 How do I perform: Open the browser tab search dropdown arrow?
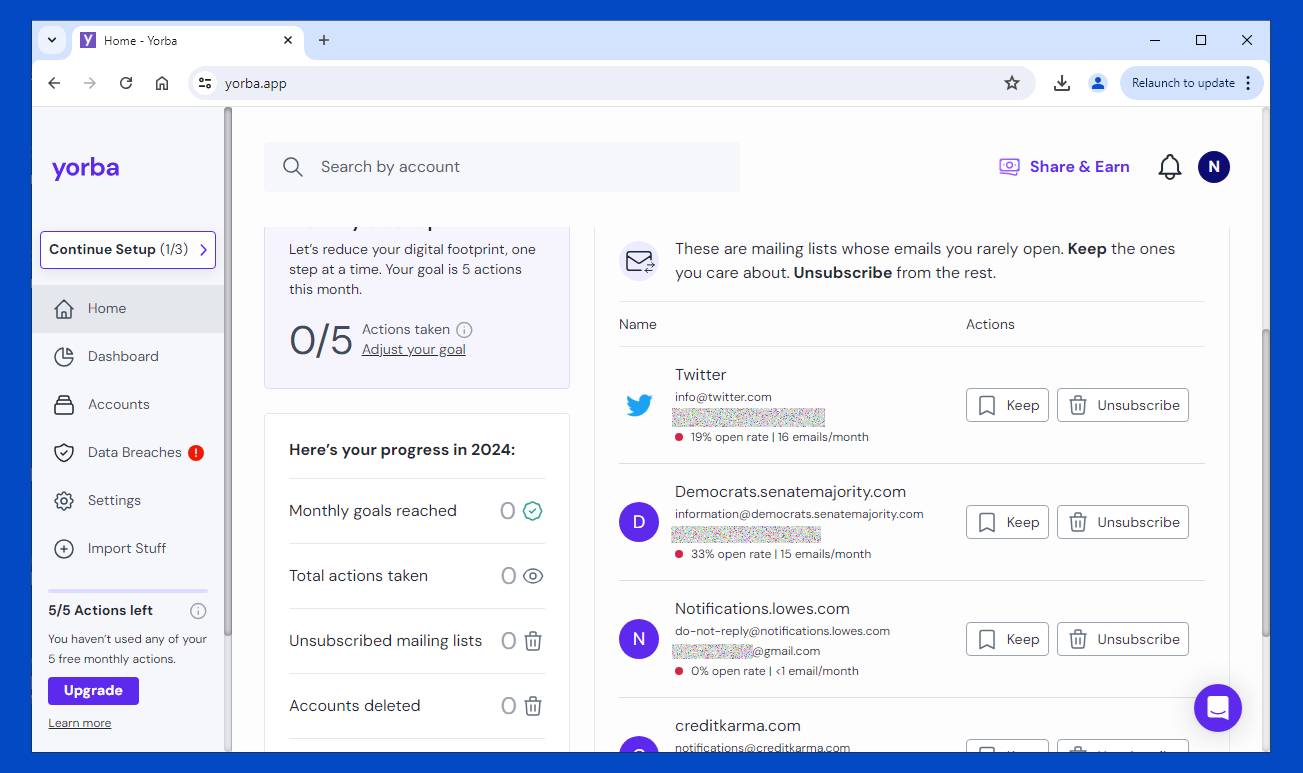(52, 40)
